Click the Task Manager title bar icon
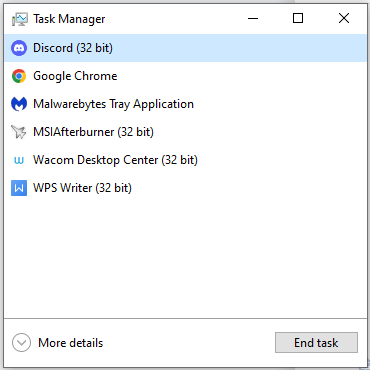Screen dimensions: 370x370 [20, 19]
